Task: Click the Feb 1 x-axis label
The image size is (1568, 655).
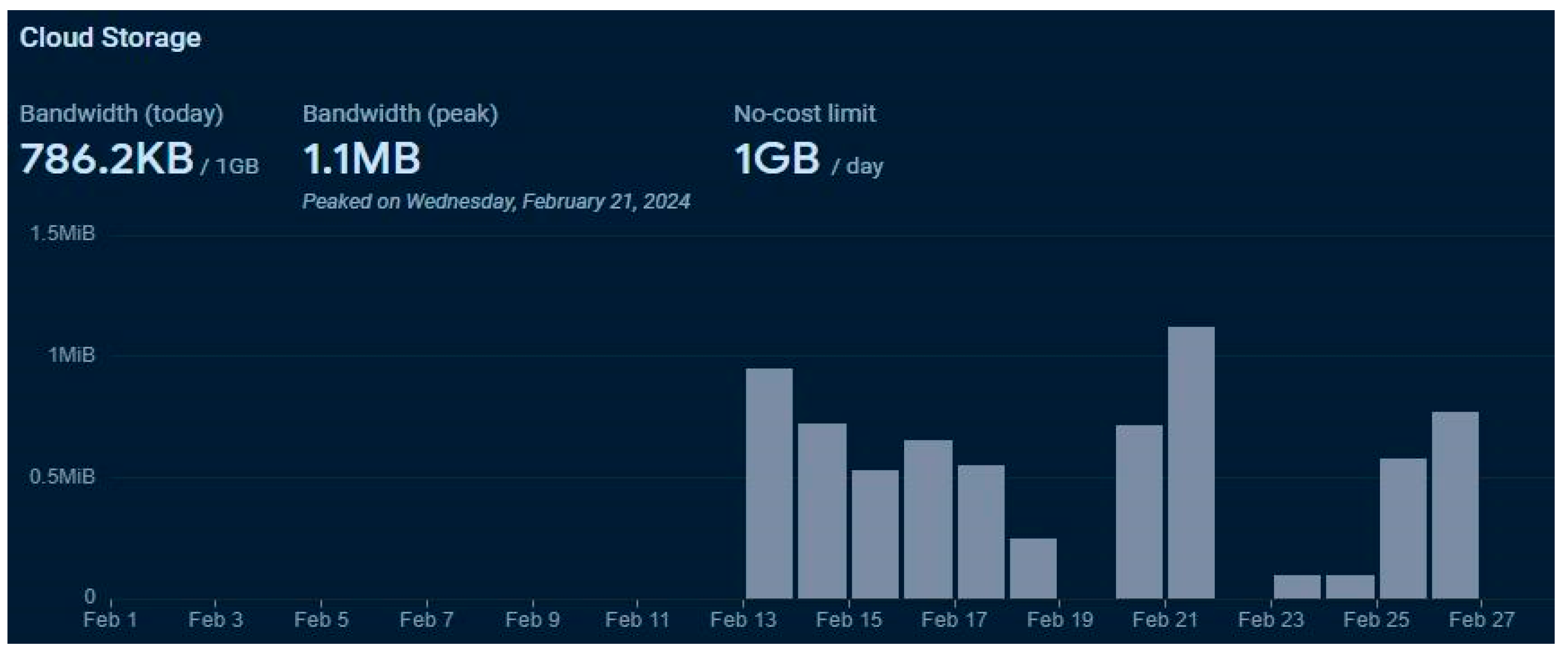Action: click(110, 620)
